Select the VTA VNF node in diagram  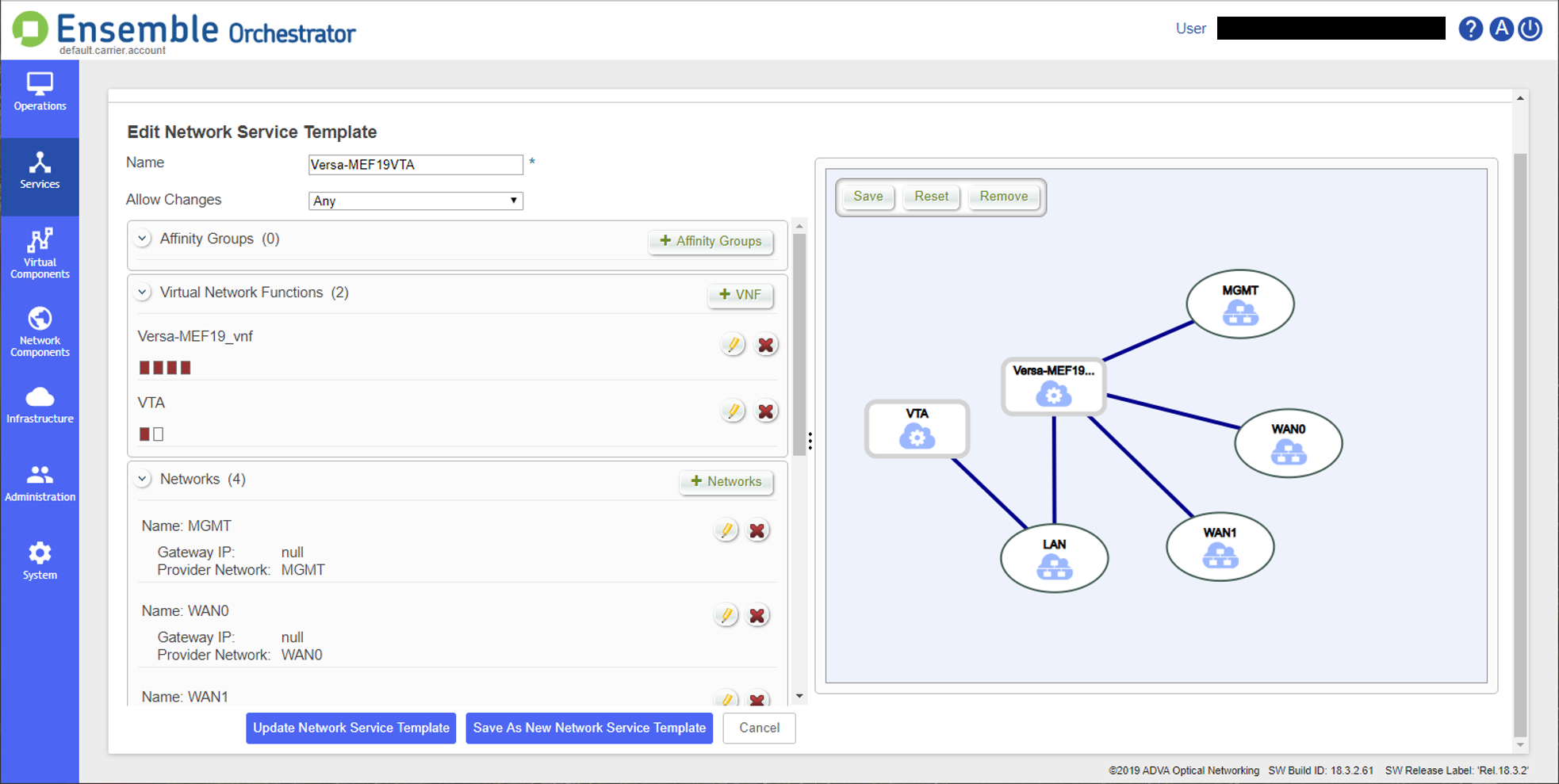917,429
